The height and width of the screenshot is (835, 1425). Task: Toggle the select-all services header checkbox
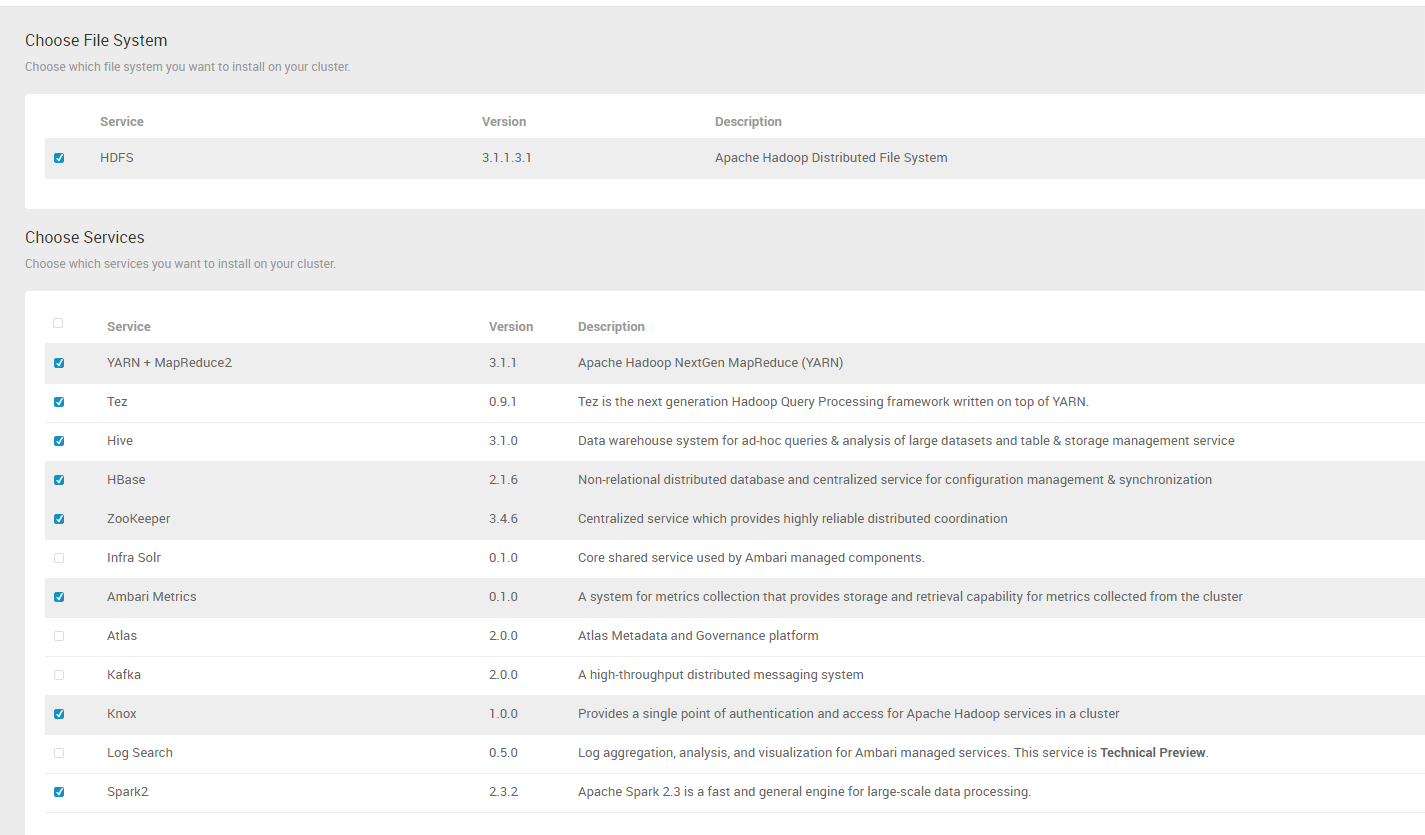pyautogui.click(x=58, y=323)
